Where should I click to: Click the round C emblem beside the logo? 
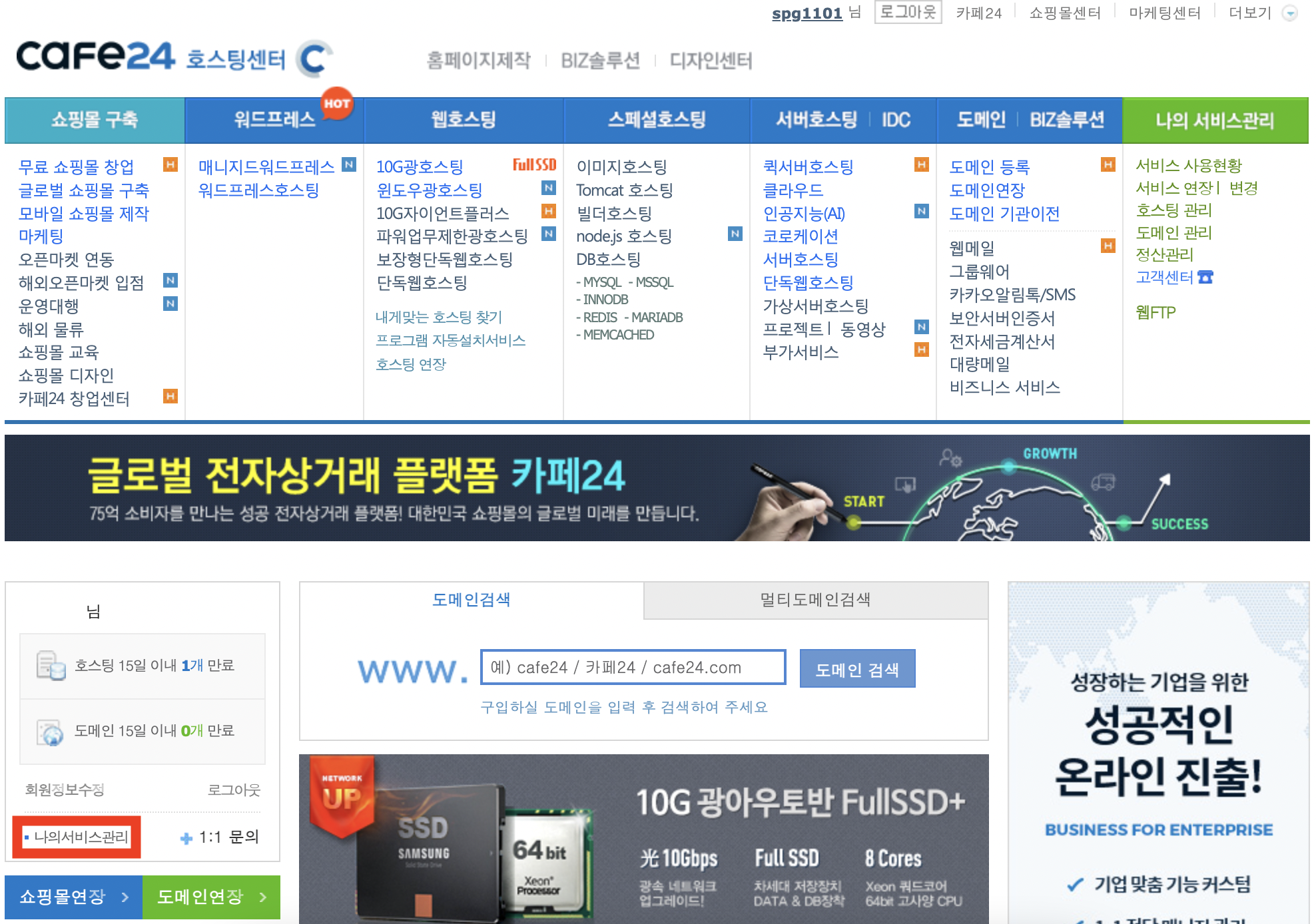point(313,59)
